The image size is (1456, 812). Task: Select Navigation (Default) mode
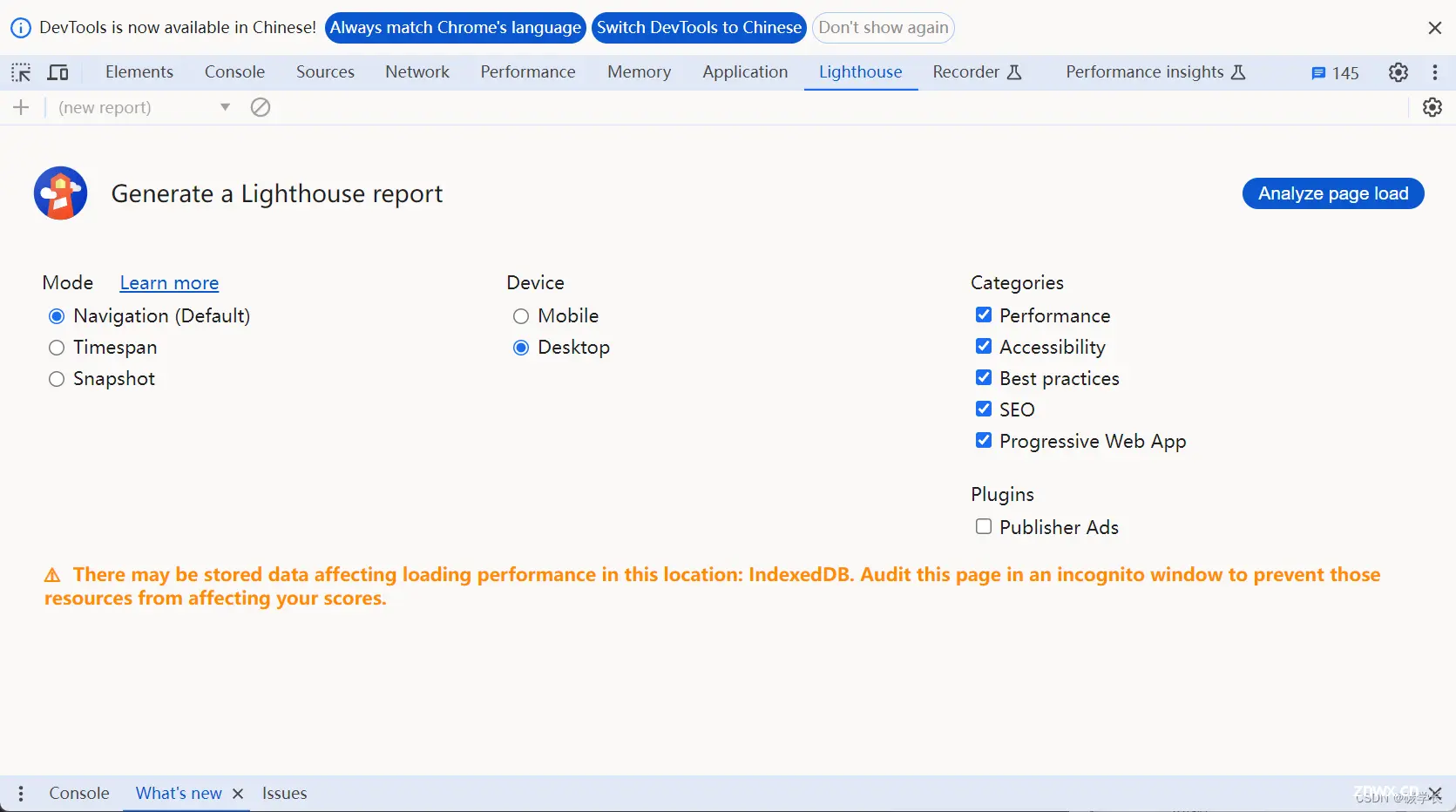tap(57, 316)
